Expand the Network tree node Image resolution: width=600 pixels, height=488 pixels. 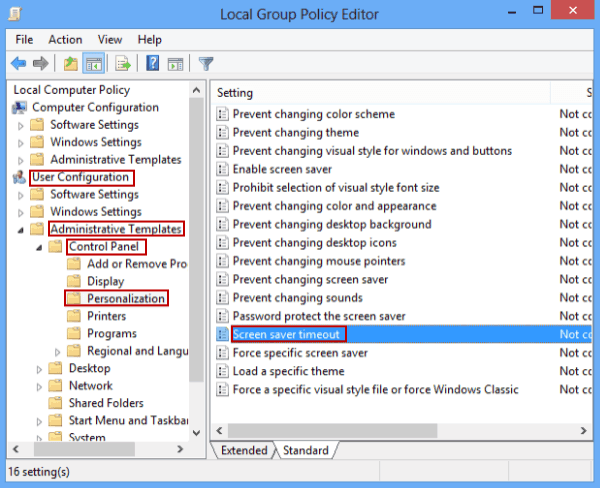[x=39, y=387]
